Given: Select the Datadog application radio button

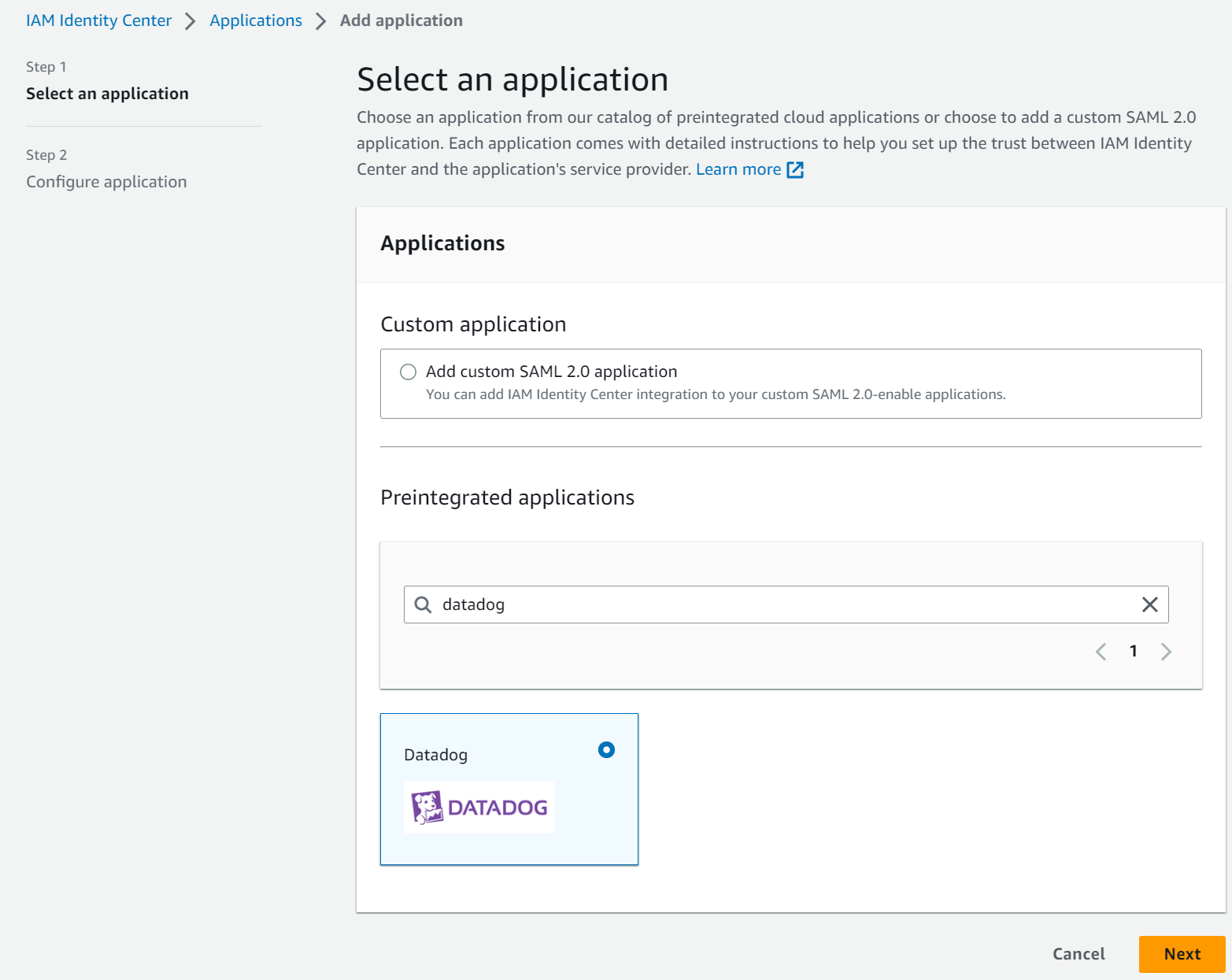Looking at the screenshot, I should (606, 750).
